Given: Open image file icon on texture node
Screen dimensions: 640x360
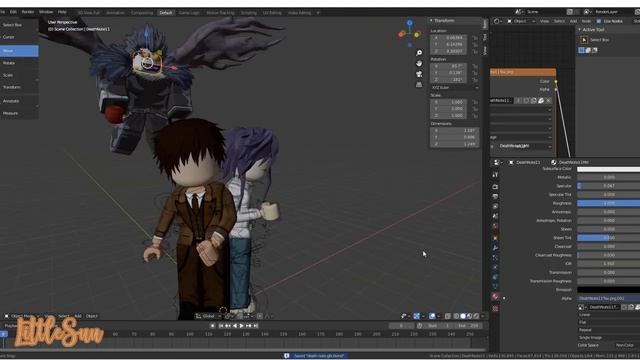Looking at the screenshot, I should tap(541, 100).
